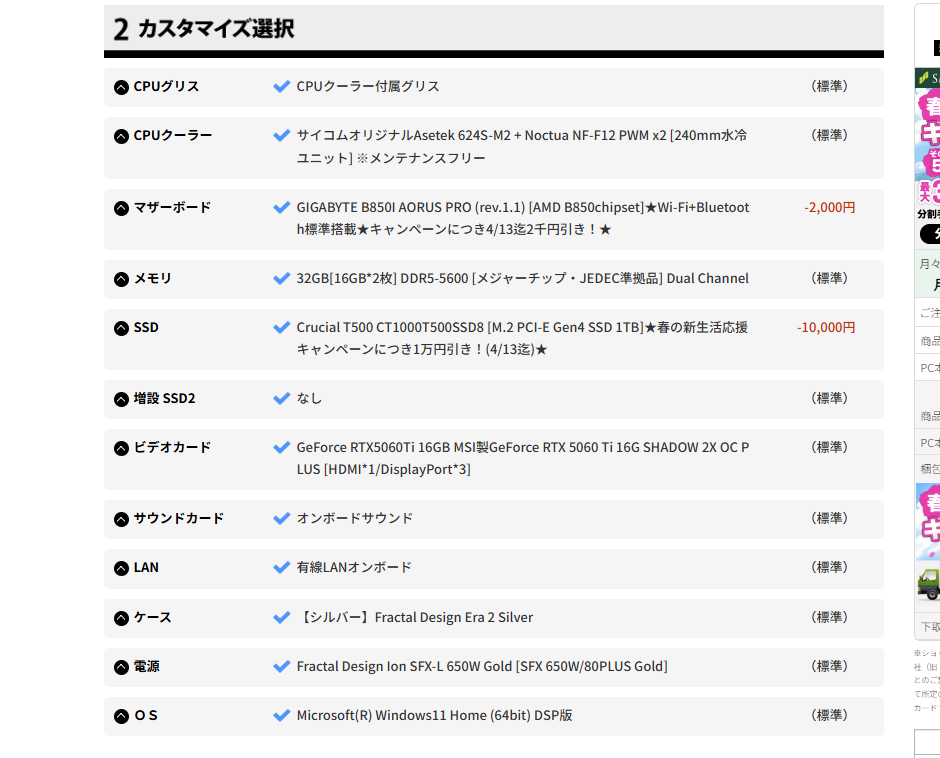Click the check icon beside CPUクーラー付属グリス
The height and width of the screenshot is (758, 940).
click(x=281, y=86)
